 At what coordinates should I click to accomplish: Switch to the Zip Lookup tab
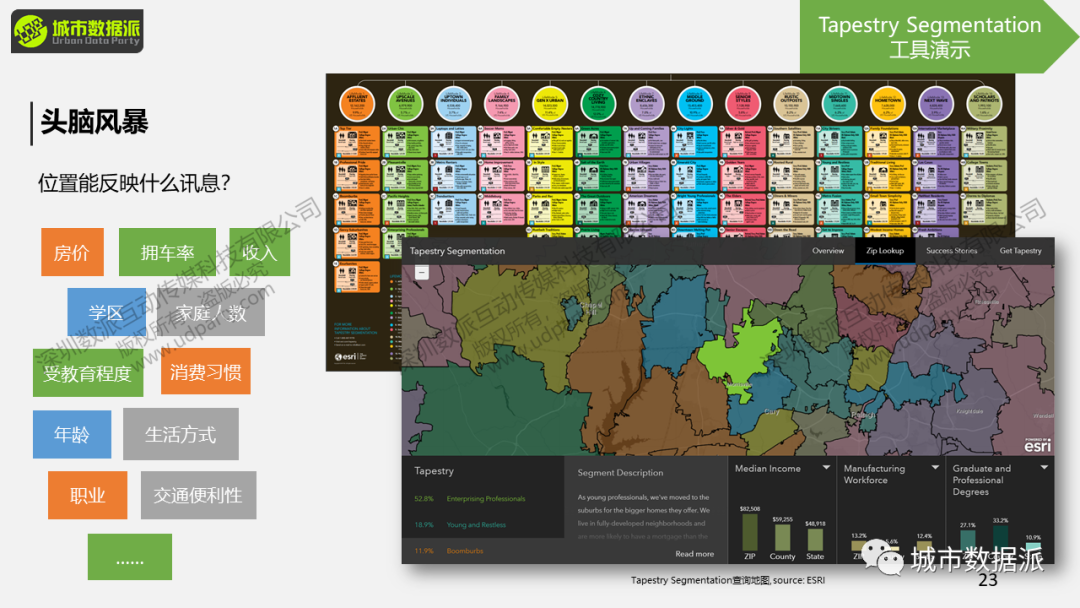point(884,251)
